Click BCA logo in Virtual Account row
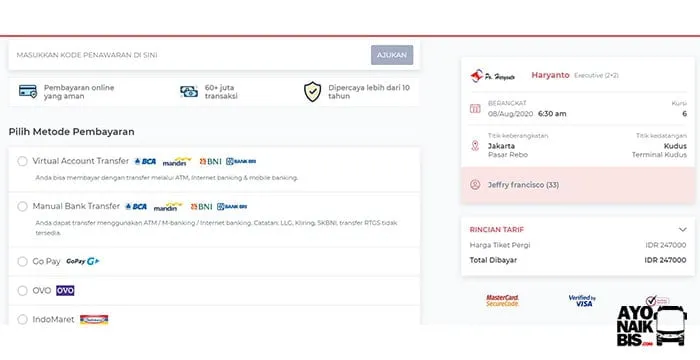 (x=145, y=161)
